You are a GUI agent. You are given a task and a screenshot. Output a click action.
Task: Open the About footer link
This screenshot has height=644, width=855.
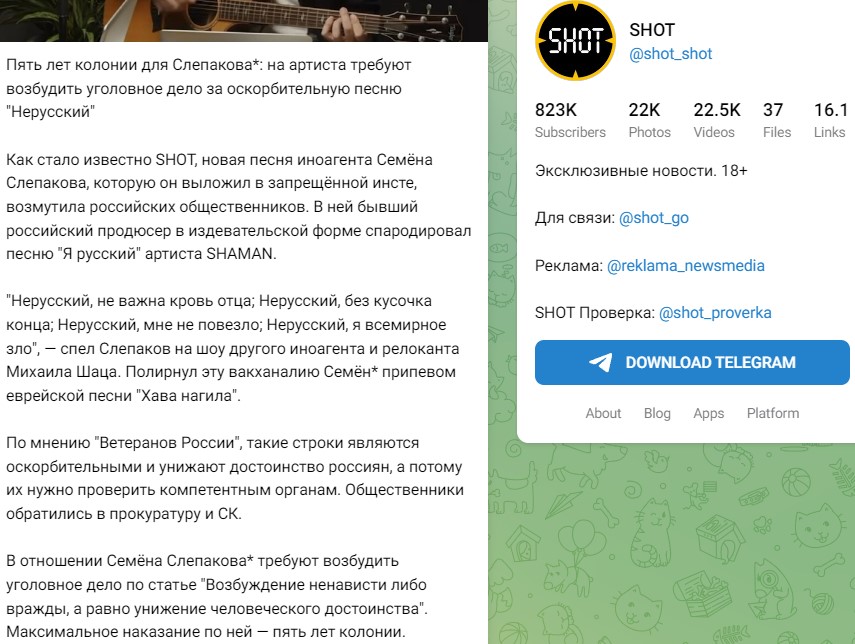[603, 413]
